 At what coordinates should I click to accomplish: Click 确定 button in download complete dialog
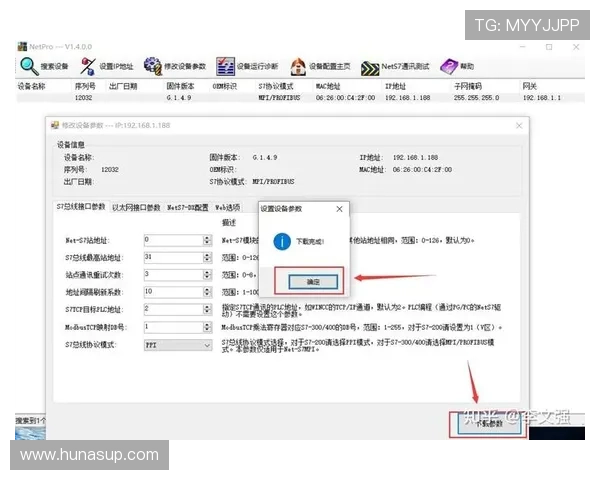click(x=313, y=282)
